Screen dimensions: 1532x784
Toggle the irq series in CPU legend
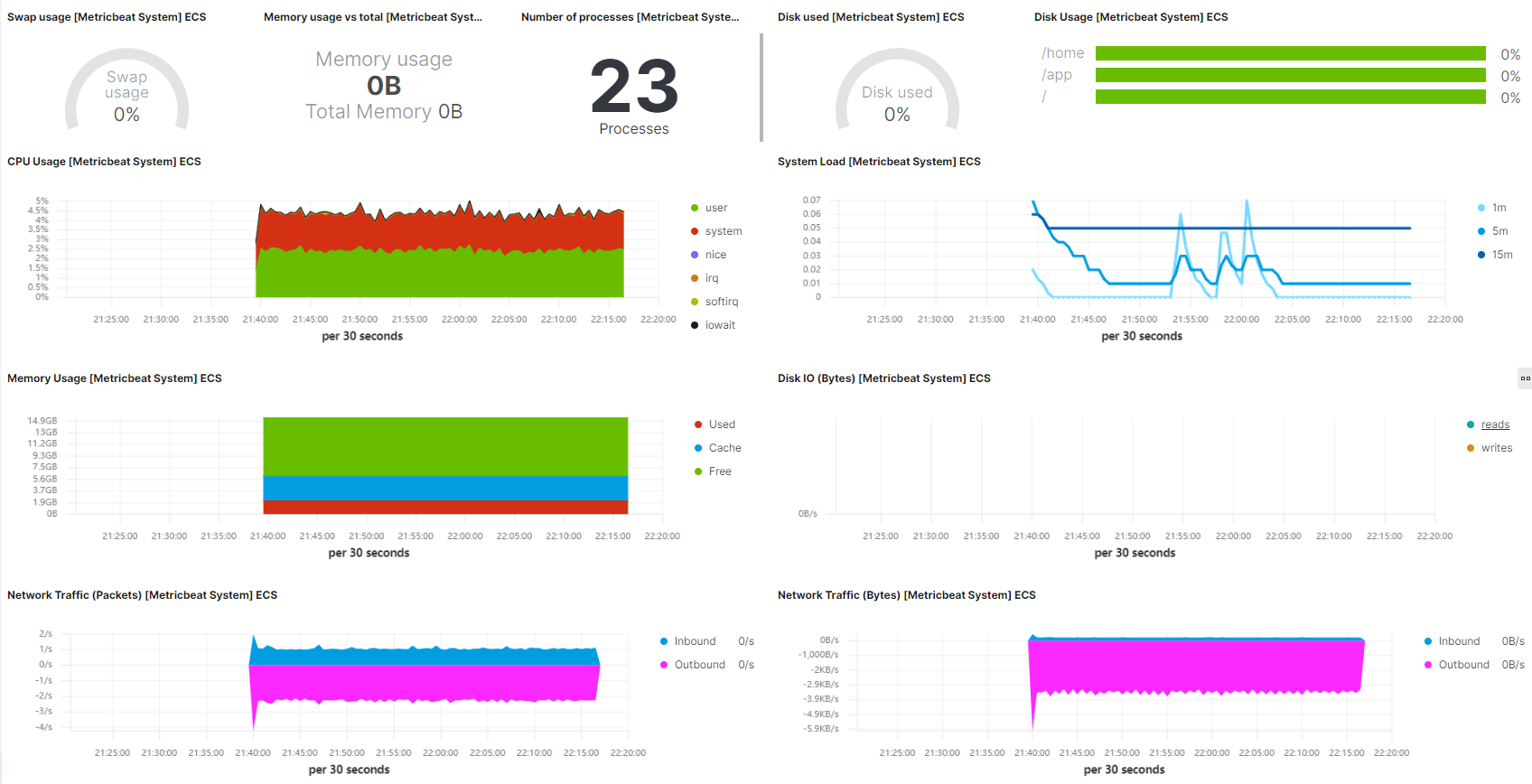pos(705,278)
